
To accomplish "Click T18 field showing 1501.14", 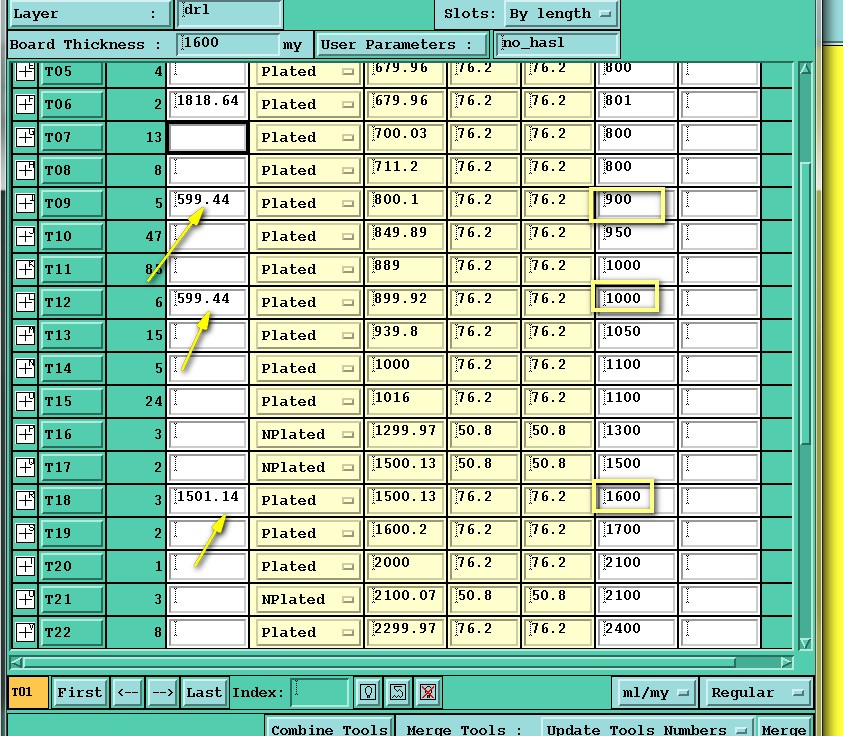I will [208, 500].
